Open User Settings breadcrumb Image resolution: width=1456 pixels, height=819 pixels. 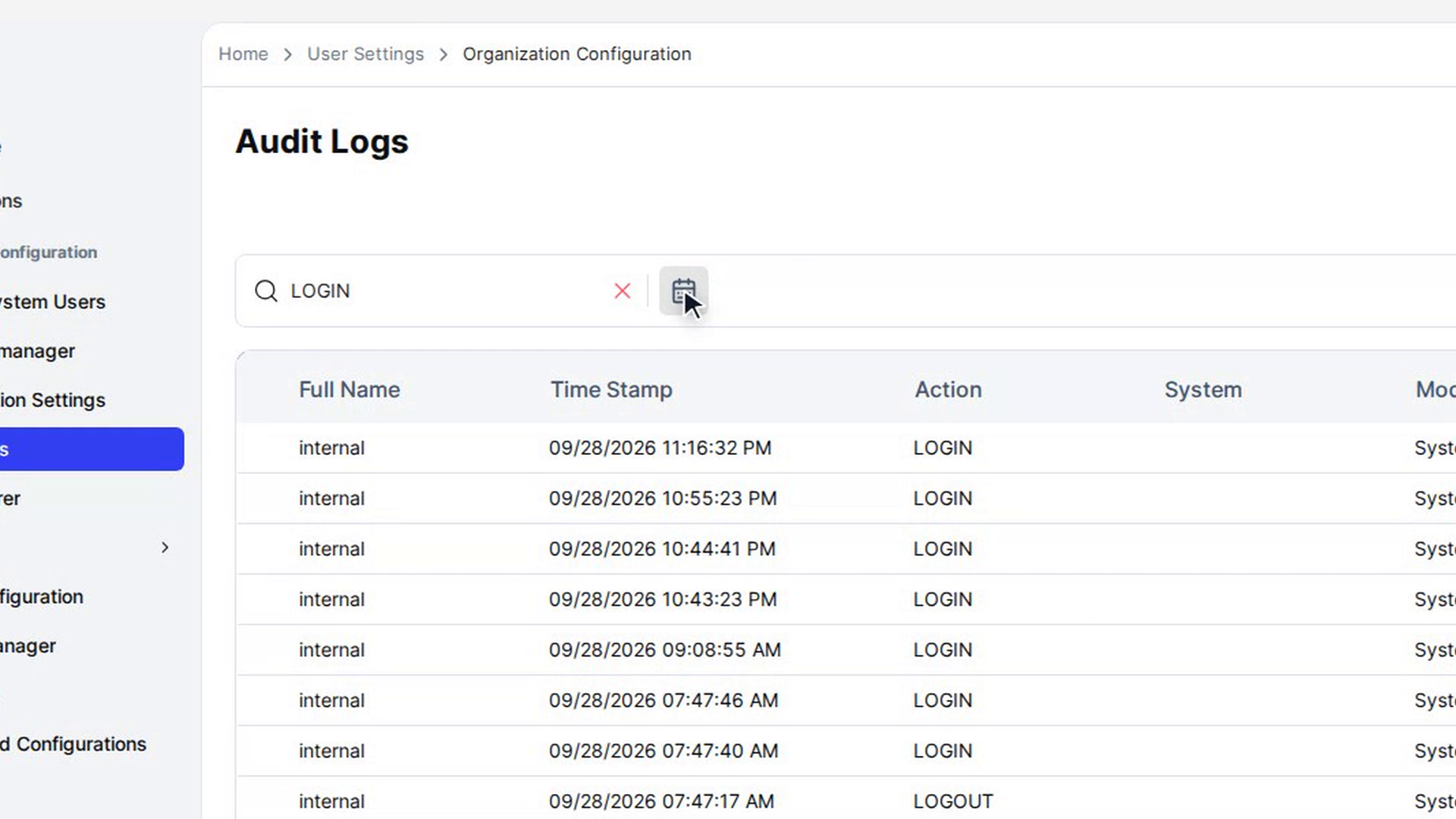coord(366,54)
